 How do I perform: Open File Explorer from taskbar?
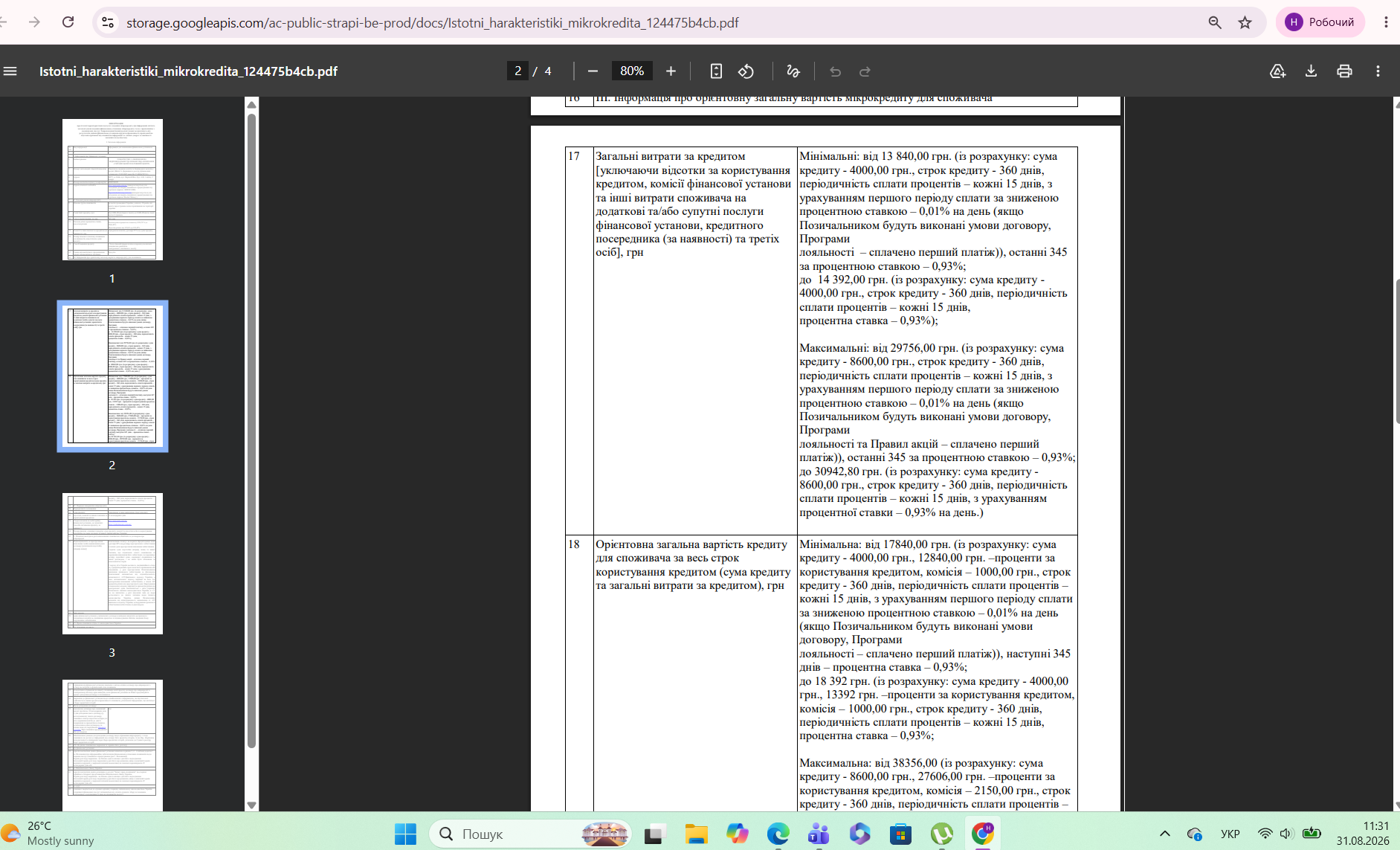[x=696, y=834]
